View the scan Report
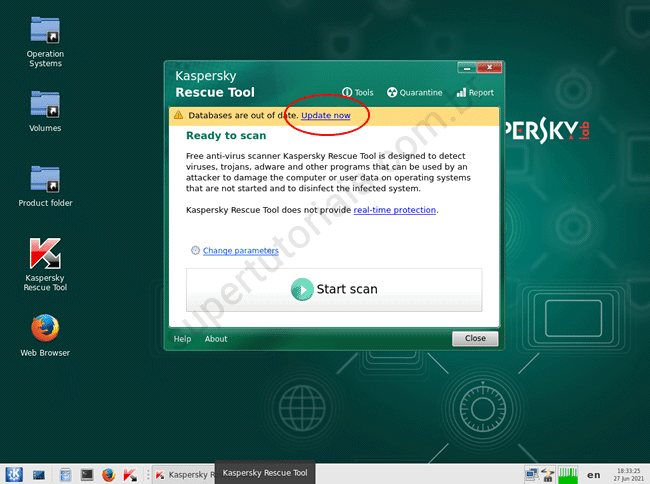 pos(474,92)
